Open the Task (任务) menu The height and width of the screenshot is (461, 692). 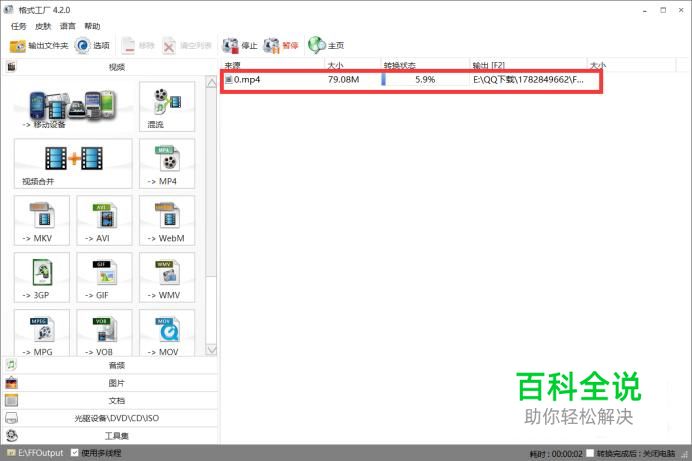coord(19,26)
